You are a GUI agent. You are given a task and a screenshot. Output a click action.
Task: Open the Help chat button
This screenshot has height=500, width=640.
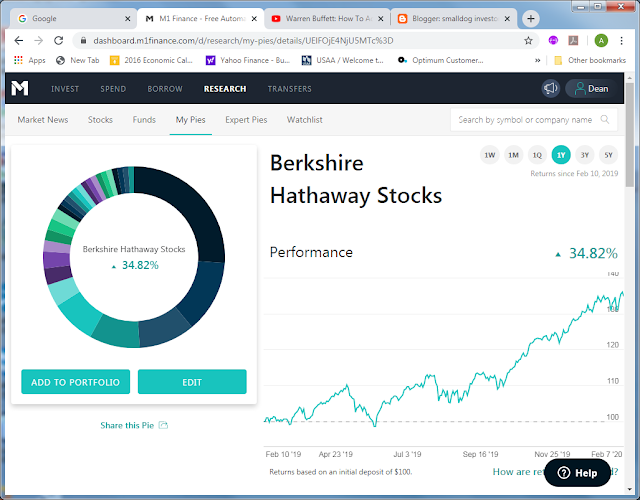pyautogui.click(x=578, y=473)
